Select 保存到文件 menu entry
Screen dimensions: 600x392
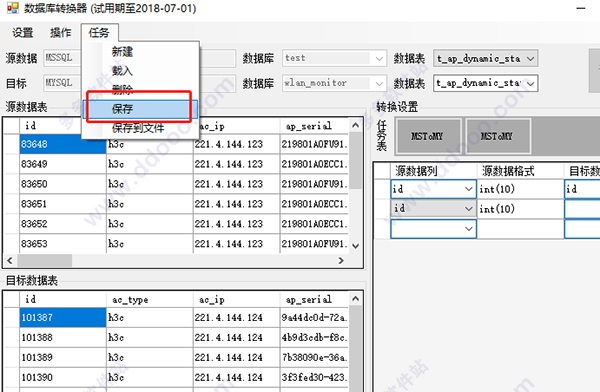[138, 128]
